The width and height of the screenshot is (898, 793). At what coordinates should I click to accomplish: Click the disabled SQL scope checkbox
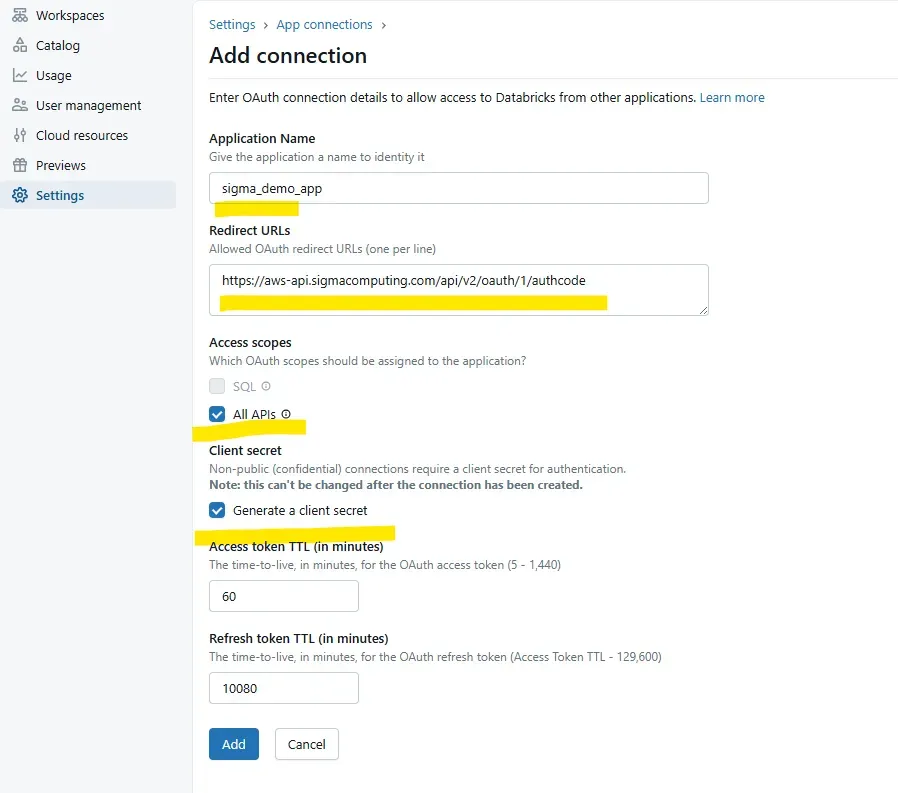(x=217, y=386)
